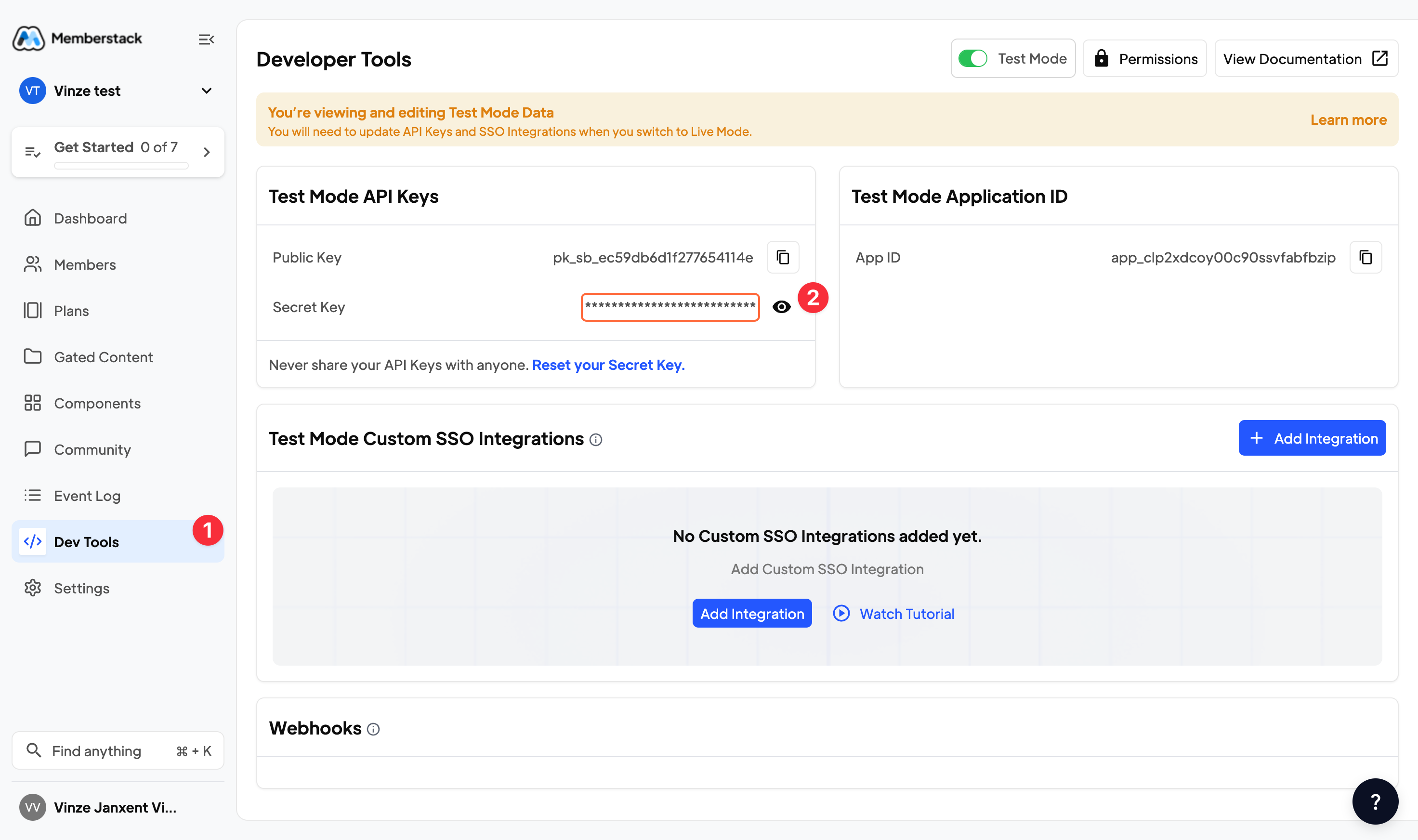Go to Gated Content in sidebar
The image size is (1418, 840).
(103, 357)
